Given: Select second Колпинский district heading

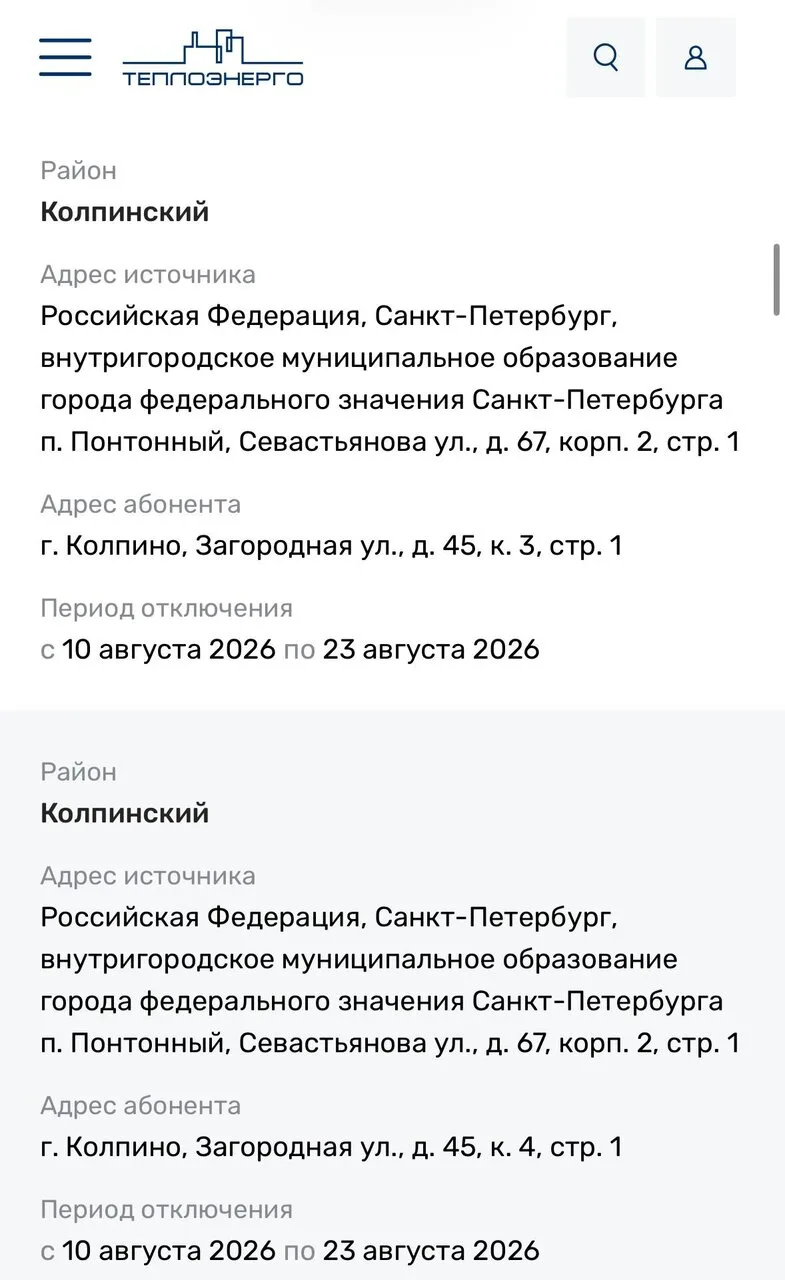Looking at the screenshot, I should click(x=125, y=813).
